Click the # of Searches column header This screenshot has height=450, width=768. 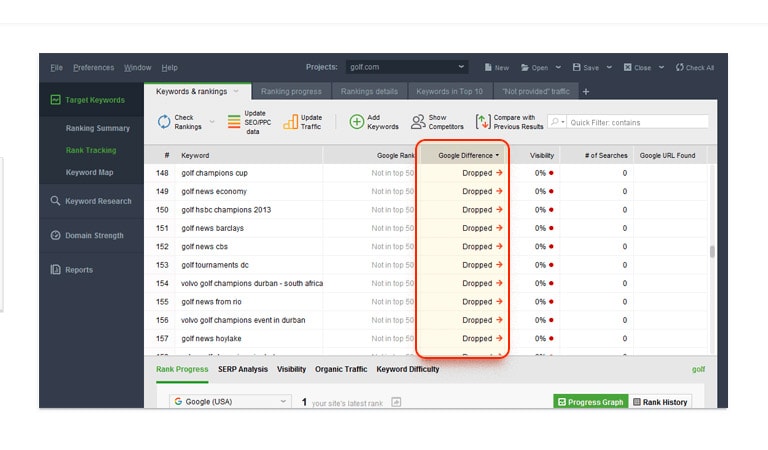tap(597, 155)
